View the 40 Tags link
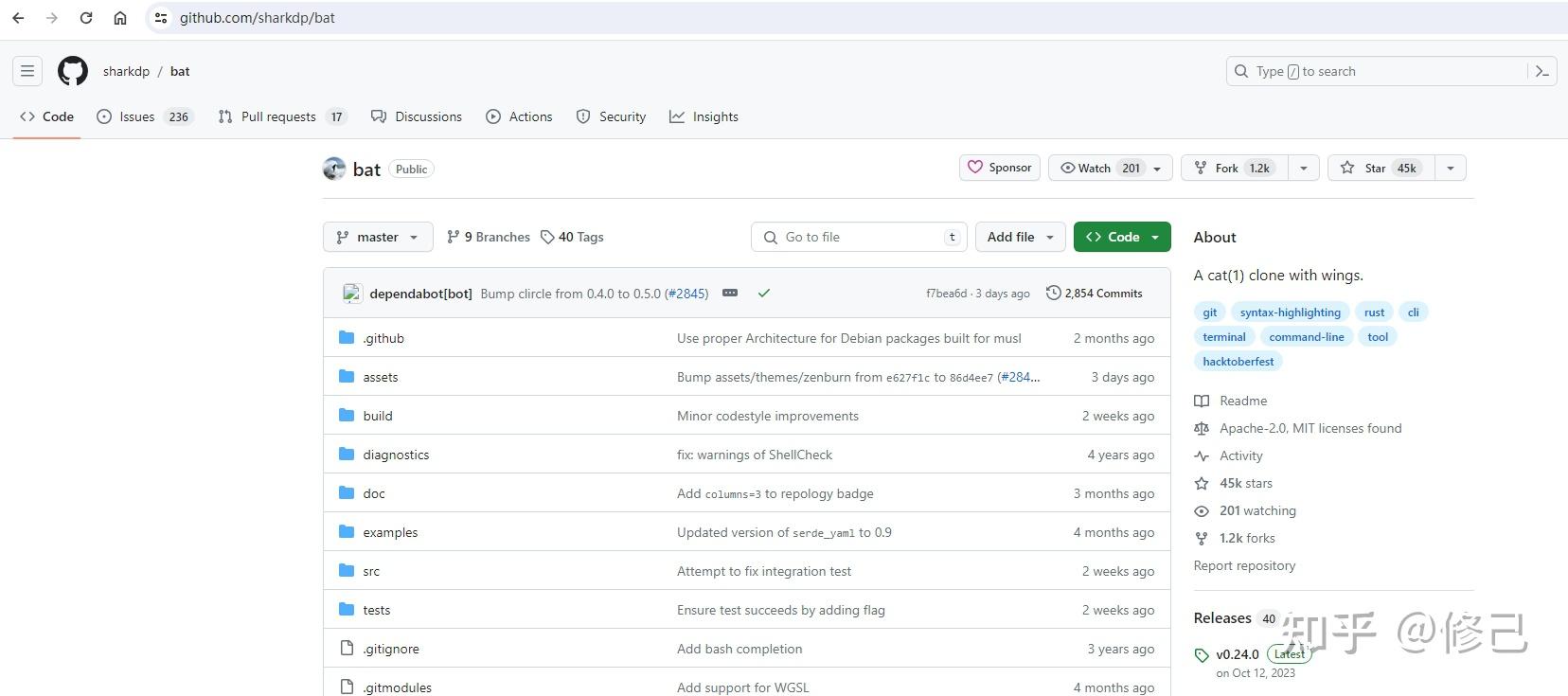The image size is (1568, 696). coord(572,237)
